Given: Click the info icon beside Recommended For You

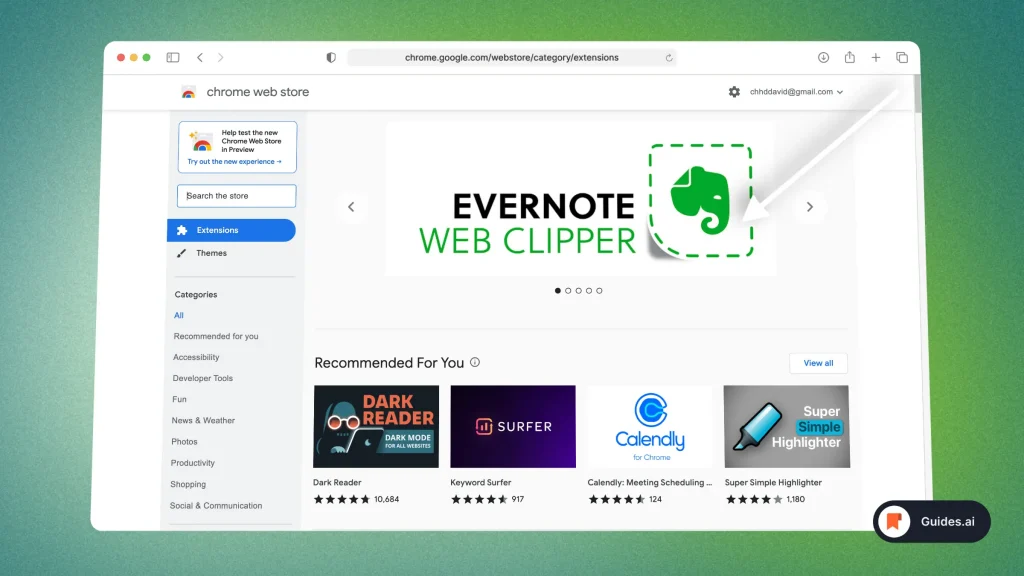Looking at the screenshot, I should coord(475,362).
